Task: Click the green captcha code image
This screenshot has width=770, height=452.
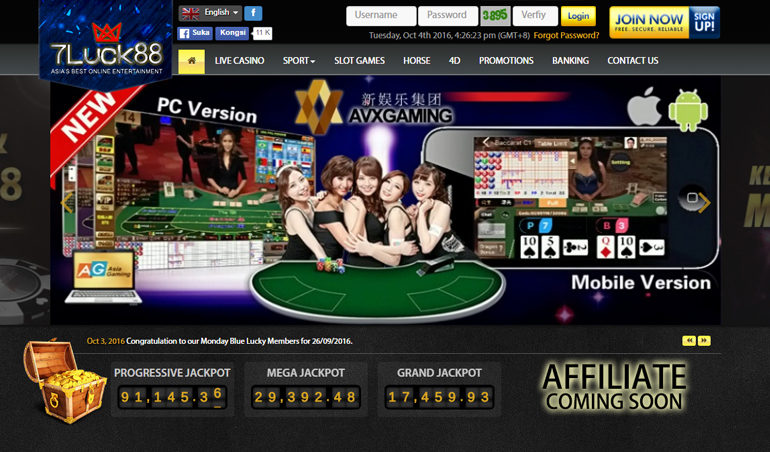Action: tap(495, 16)
